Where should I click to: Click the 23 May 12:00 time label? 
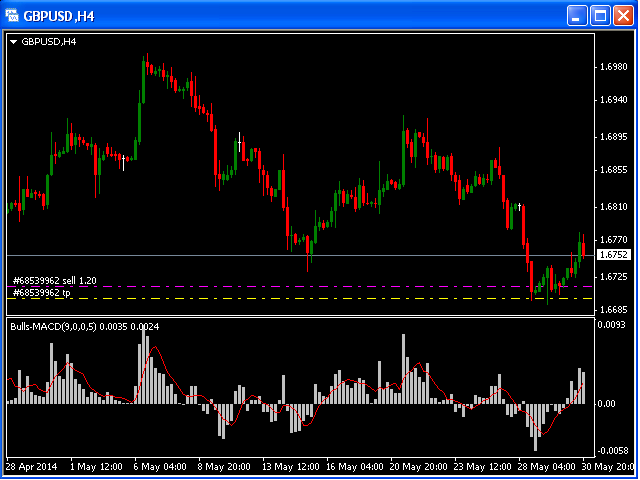point(482,466)
